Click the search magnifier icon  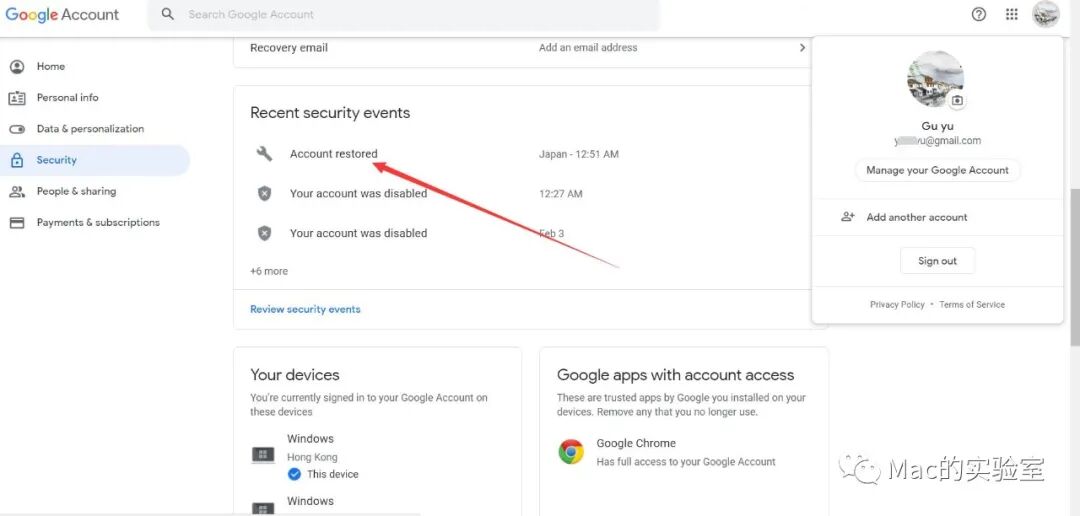167,14
